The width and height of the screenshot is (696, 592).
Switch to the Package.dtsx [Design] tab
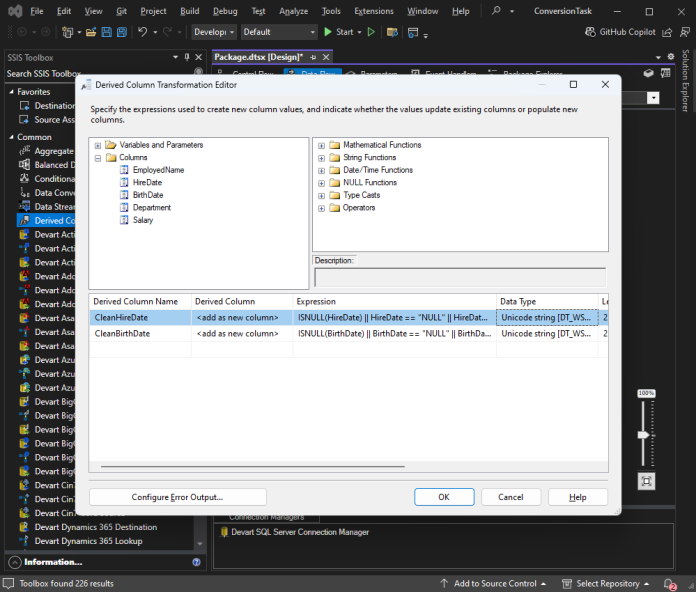pyautogui.click(x=258, y=57)
